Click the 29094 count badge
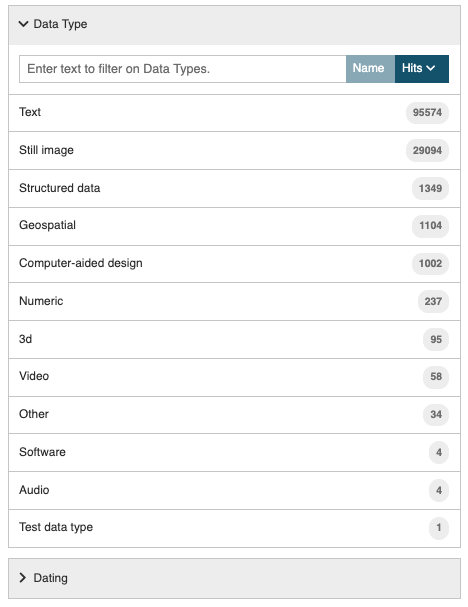This screenshot has width=468, height=607. click(x=427, y=150)
